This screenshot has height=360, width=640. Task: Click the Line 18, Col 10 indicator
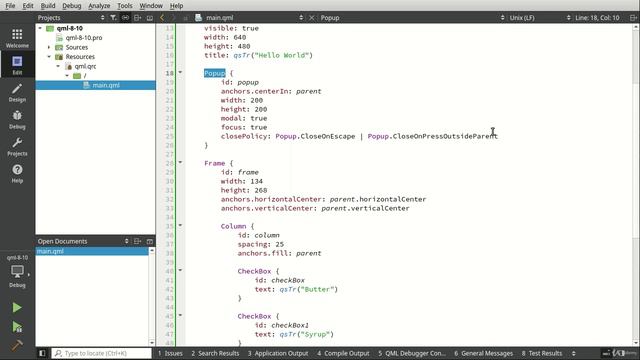[597, 18]
